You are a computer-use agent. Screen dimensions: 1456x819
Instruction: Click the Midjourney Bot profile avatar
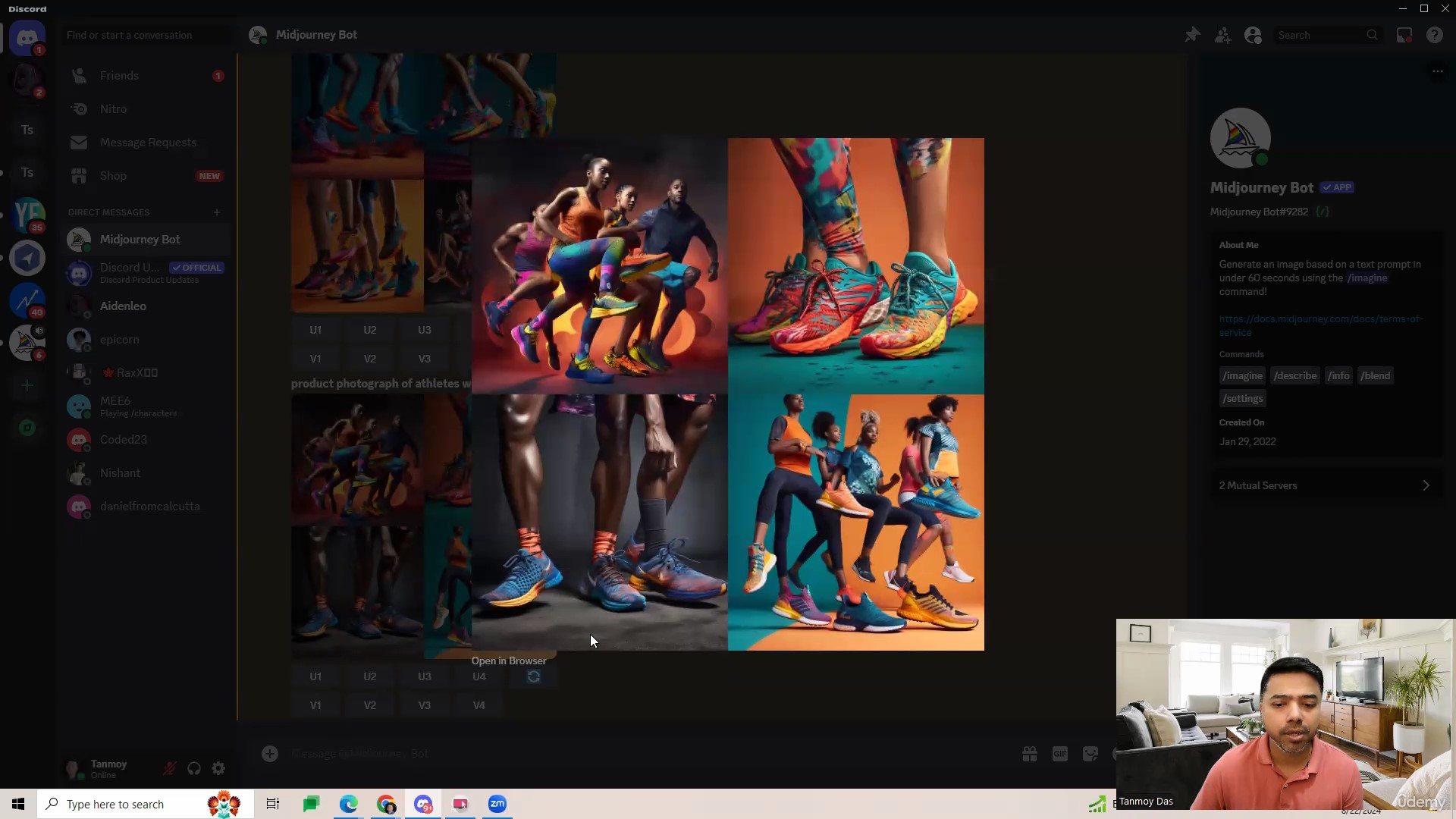(x=1241, y=138)
